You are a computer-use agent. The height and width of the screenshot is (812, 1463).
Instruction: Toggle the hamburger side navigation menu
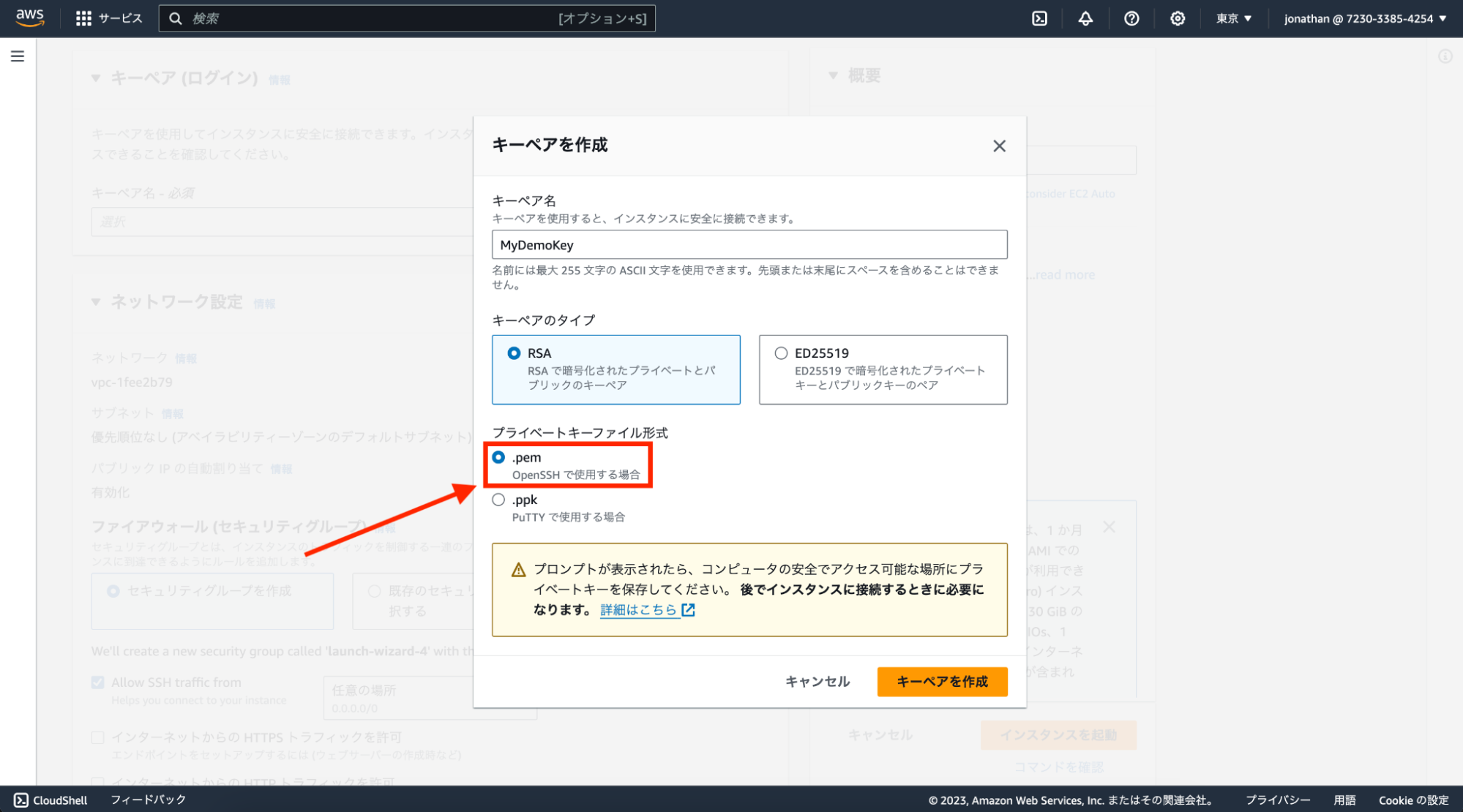(x=18, y=56)
